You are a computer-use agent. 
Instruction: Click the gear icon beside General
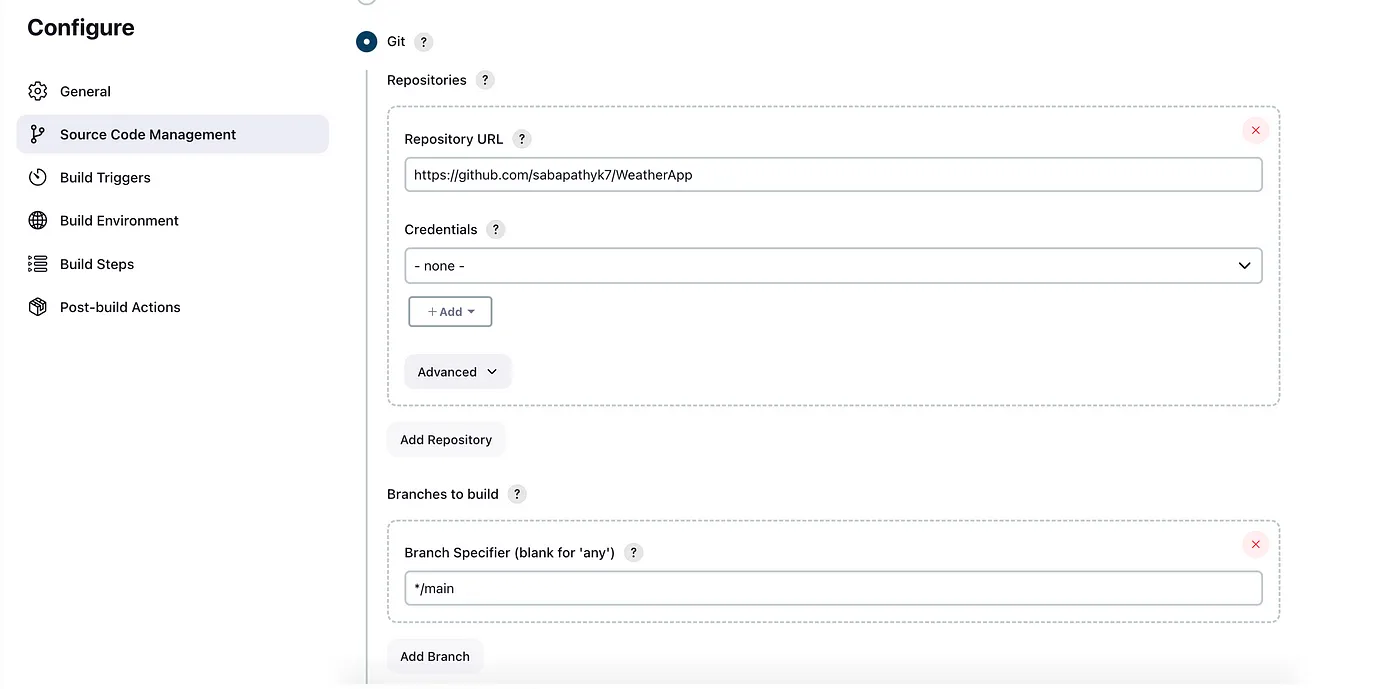pyautogui.click(x=37, y=91)
